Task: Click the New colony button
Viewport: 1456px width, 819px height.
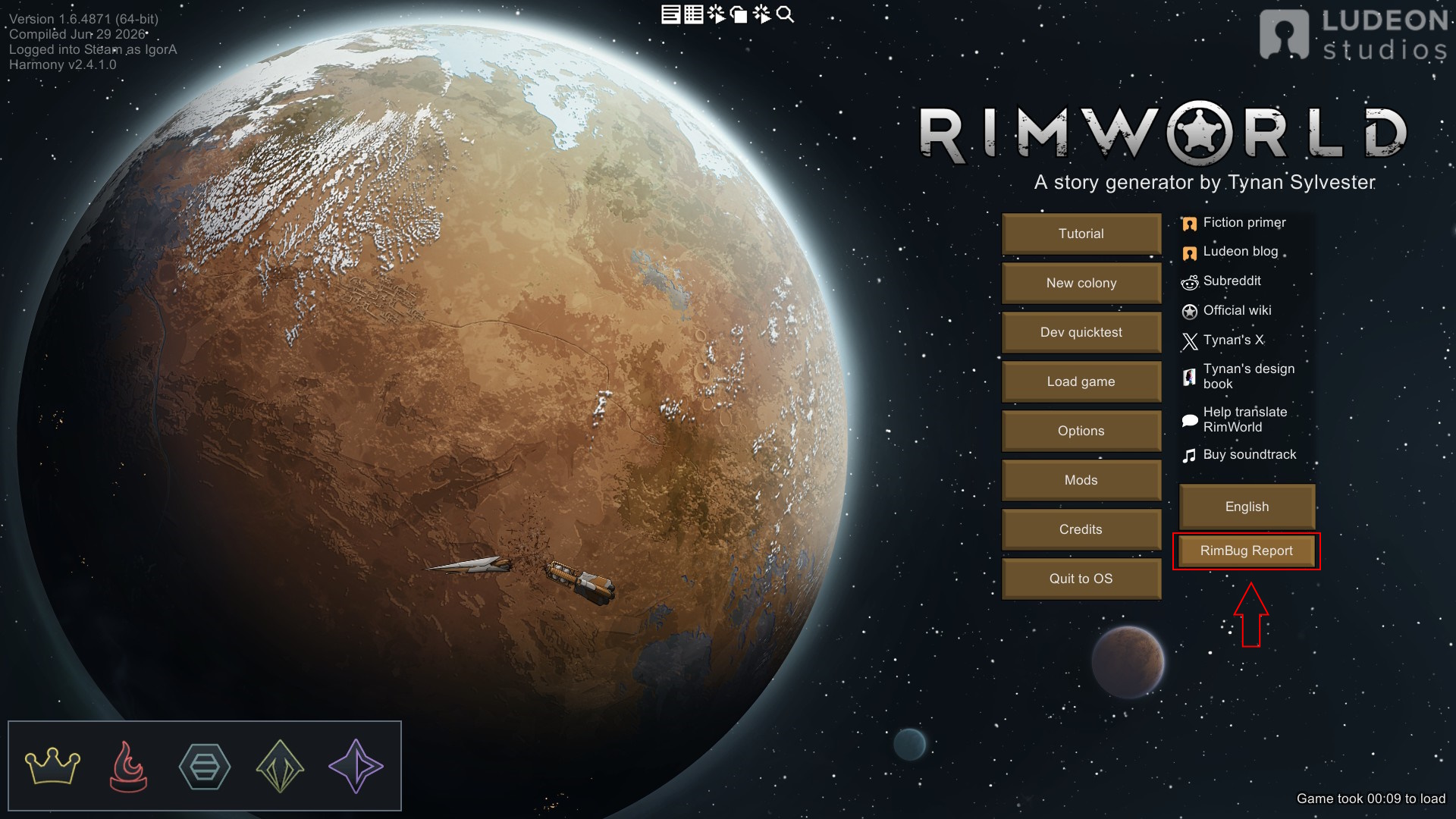Action: (1081, 283)
